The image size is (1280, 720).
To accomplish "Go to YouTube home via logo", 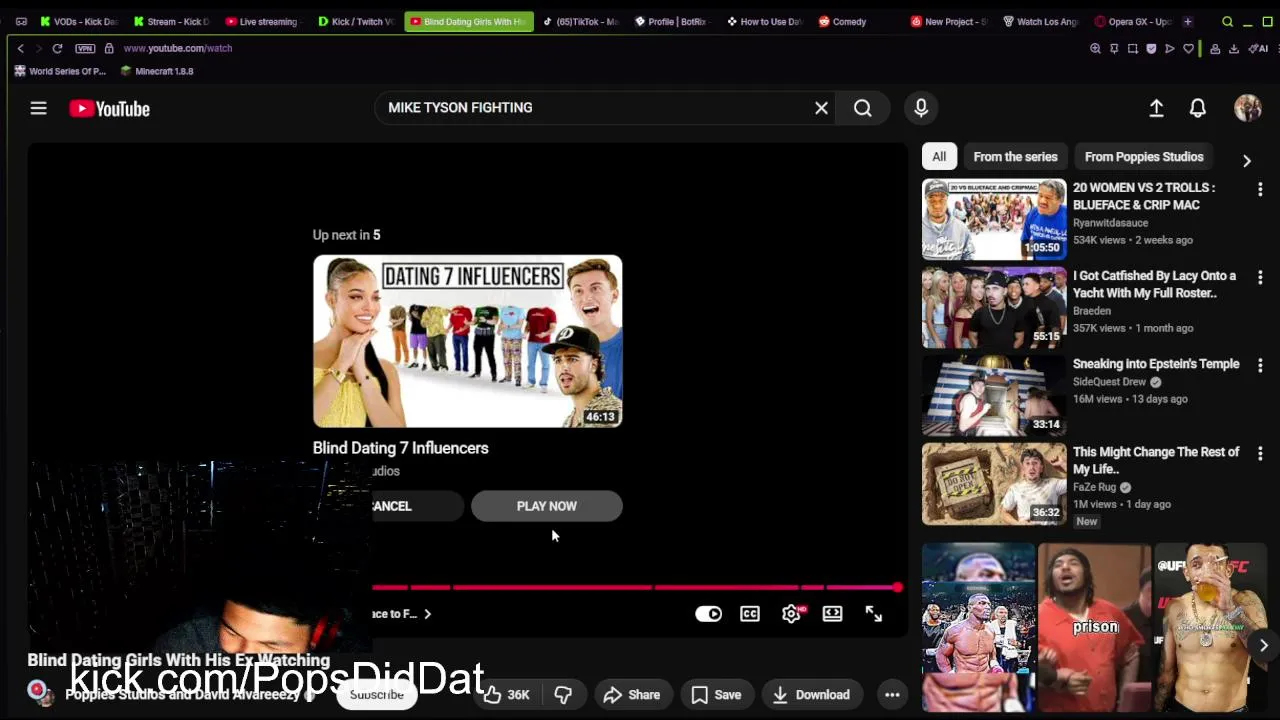I will [109, 109].
